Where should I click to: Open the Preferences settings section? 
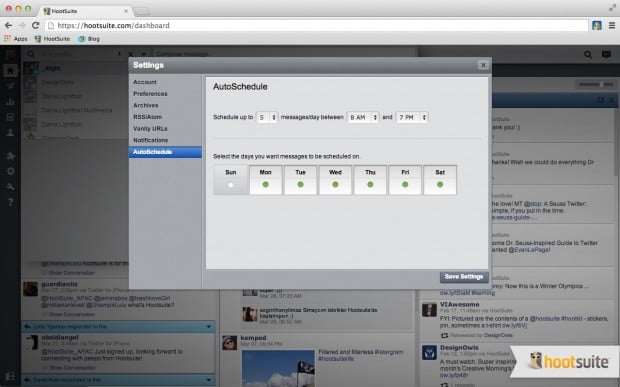pos(150,94)
